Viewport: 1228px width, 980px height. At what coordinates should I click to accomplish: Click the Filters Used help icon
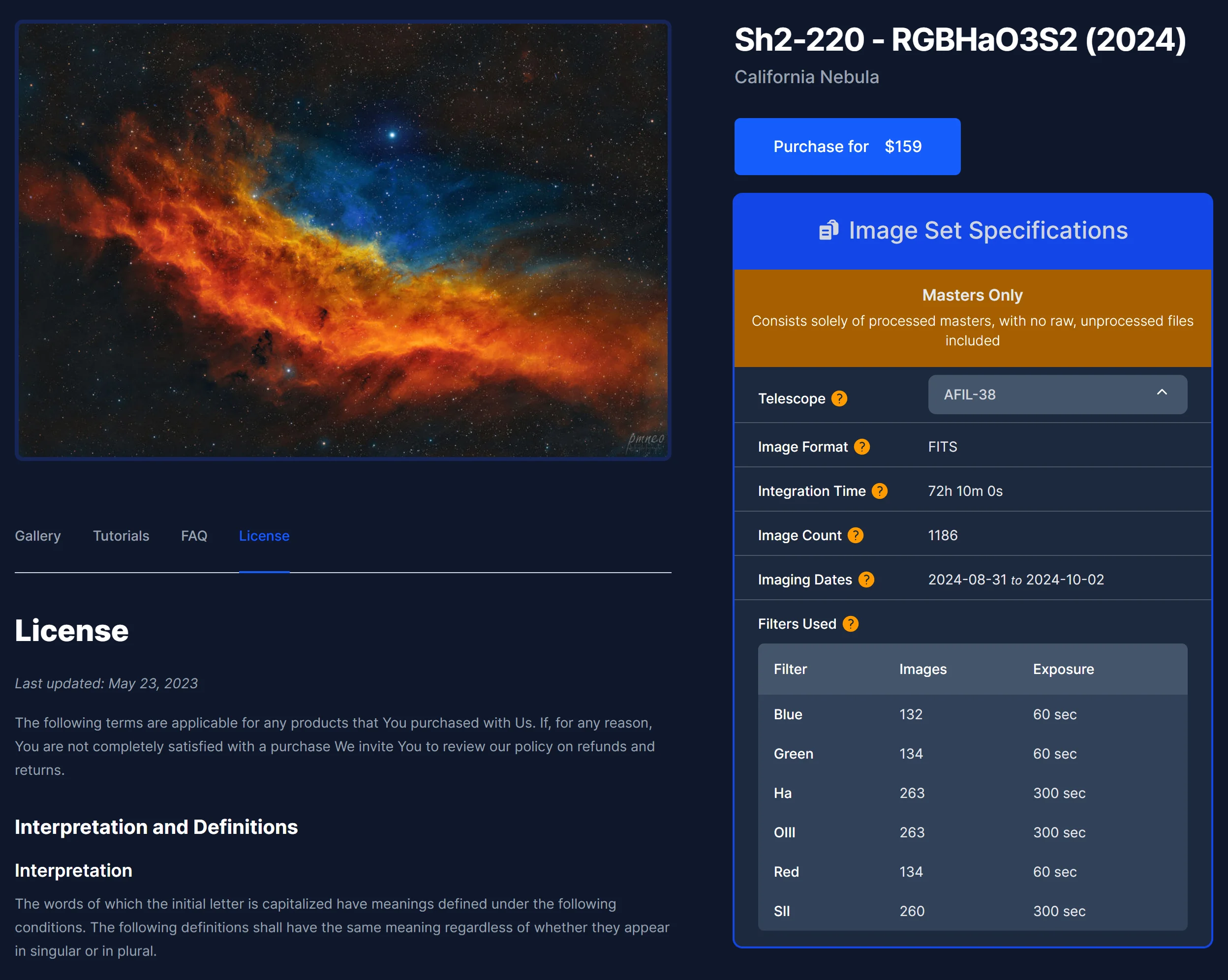[850, 624]
